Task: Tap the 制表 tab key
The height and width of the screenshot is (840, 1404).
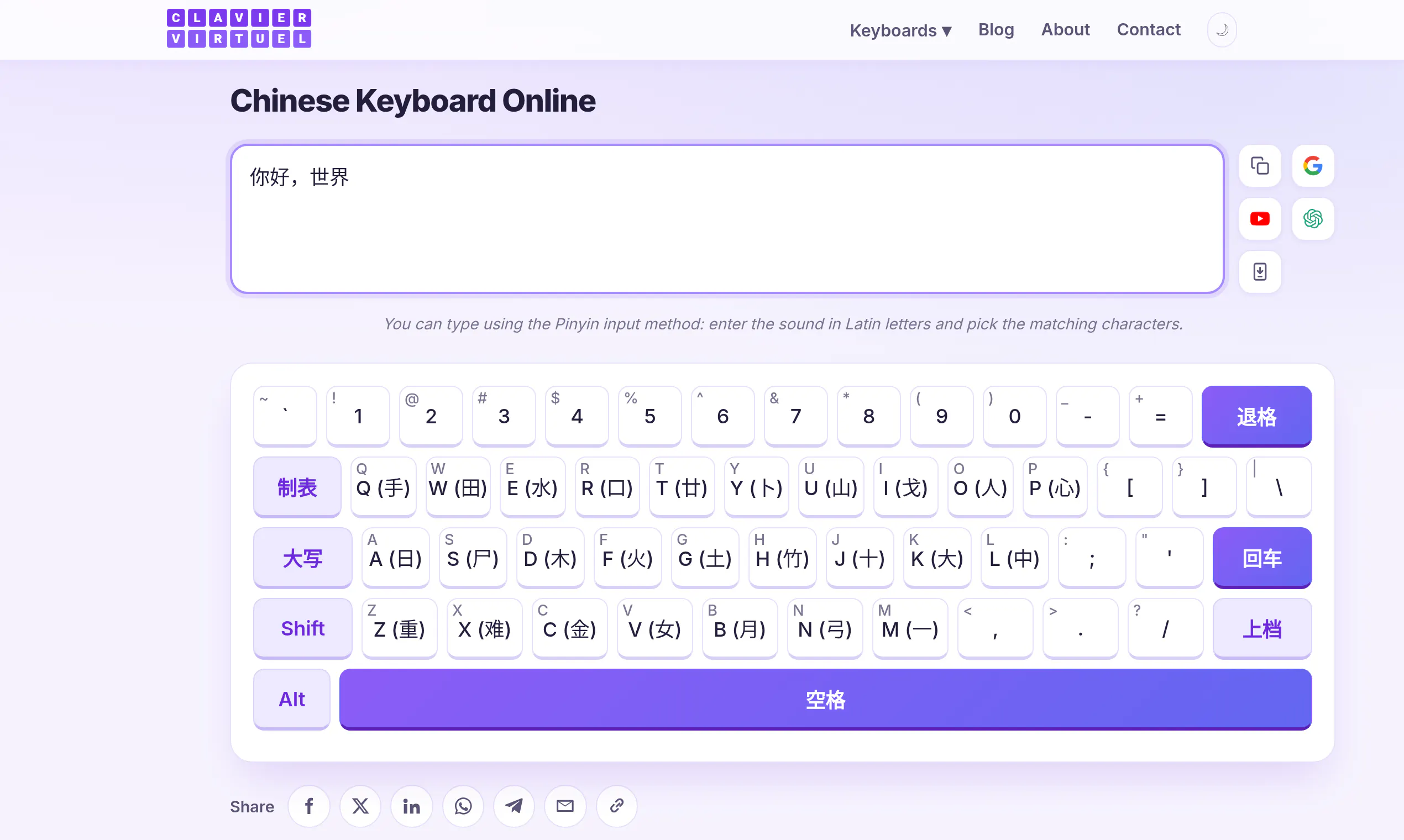Action: point(297,487)
